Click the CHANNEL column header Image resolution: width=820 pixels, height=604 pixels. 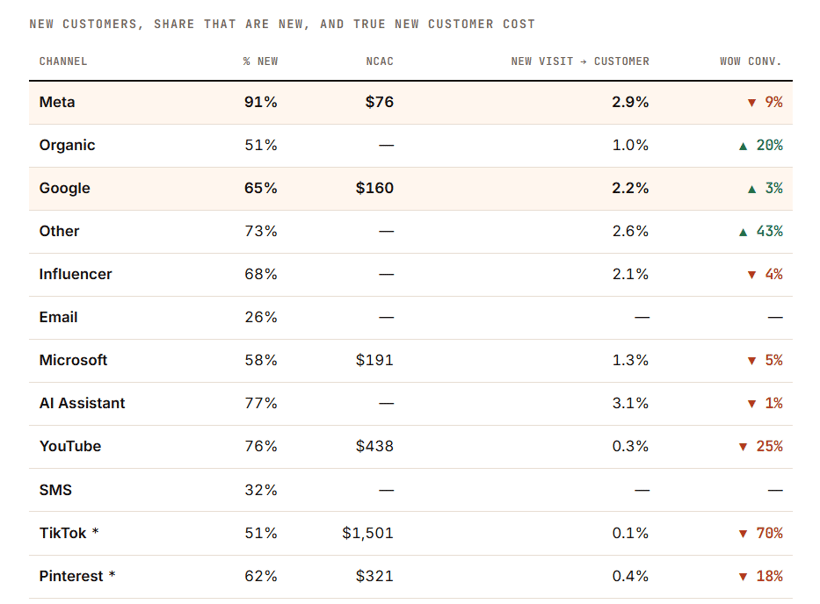(63, 61)
